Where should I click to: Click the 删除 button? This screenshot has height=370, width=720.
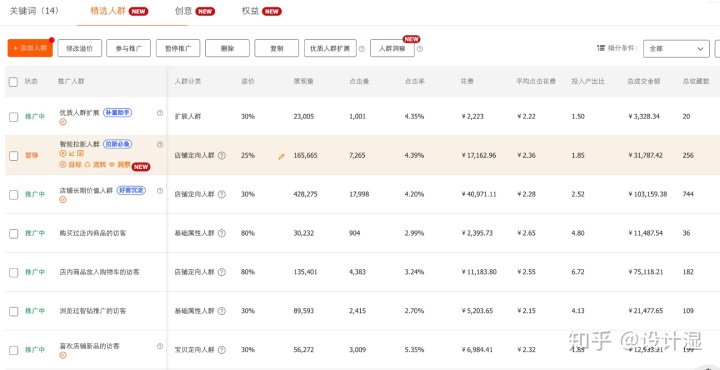(x=227, y=48)
